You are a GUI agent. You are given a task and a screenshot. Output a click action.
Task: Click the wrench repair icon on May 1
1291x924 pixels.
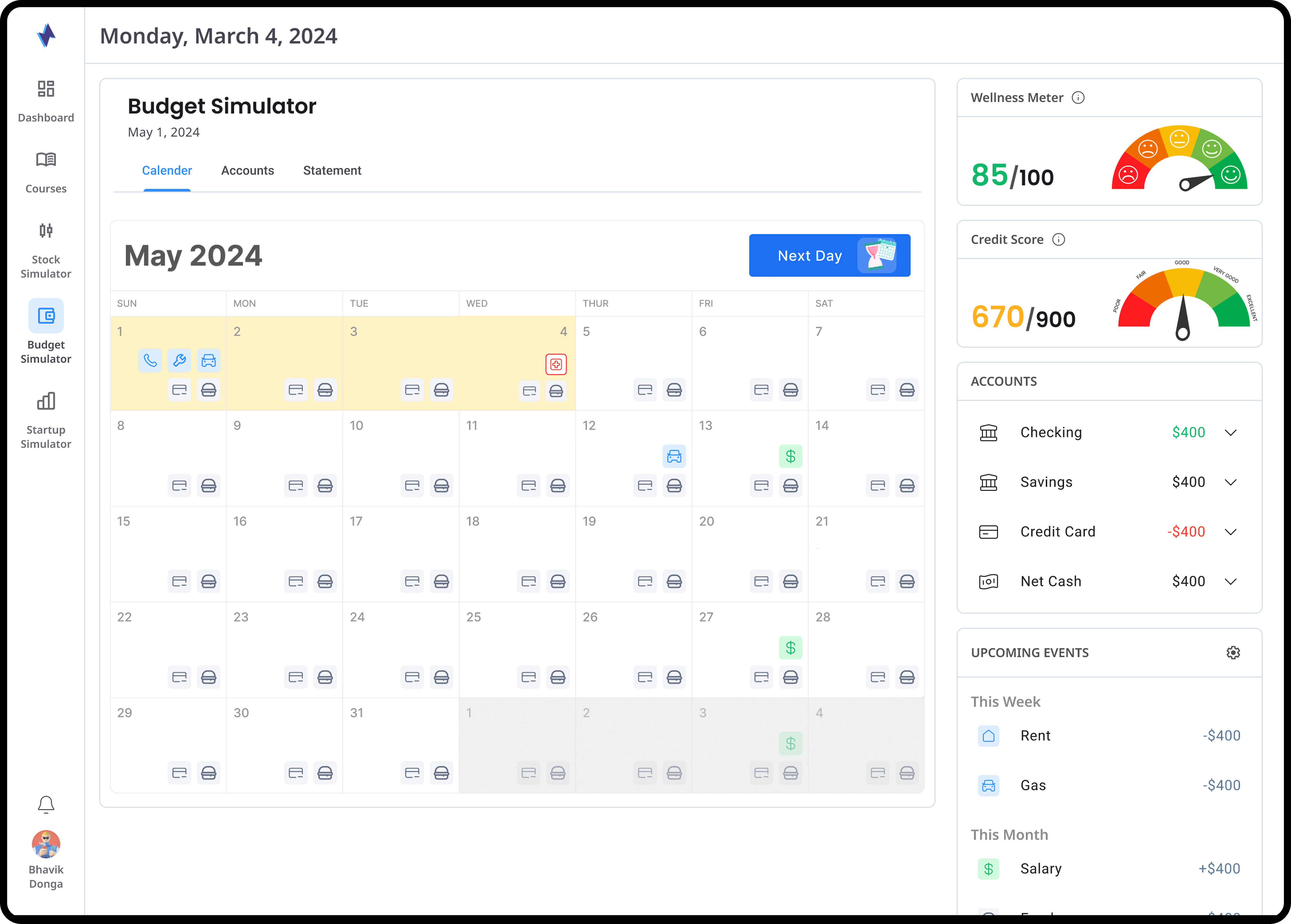(x=179, y=361)
